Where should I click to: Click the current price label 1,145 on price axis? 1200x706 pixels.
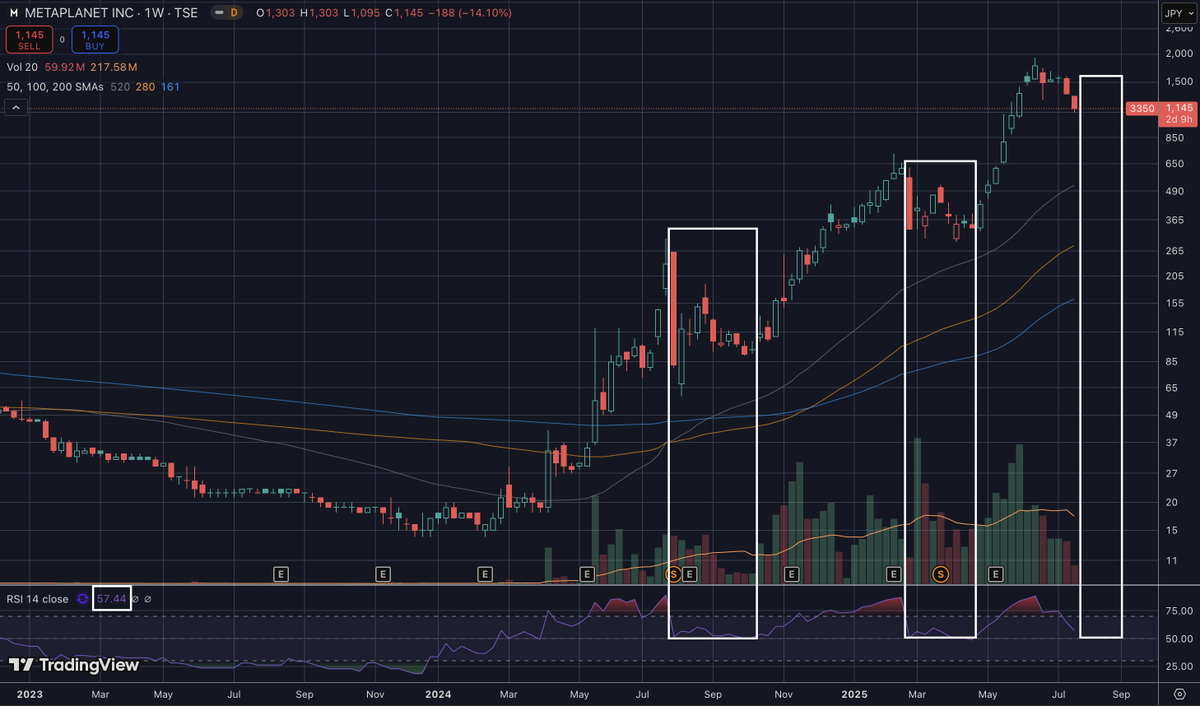point(1180,107)
